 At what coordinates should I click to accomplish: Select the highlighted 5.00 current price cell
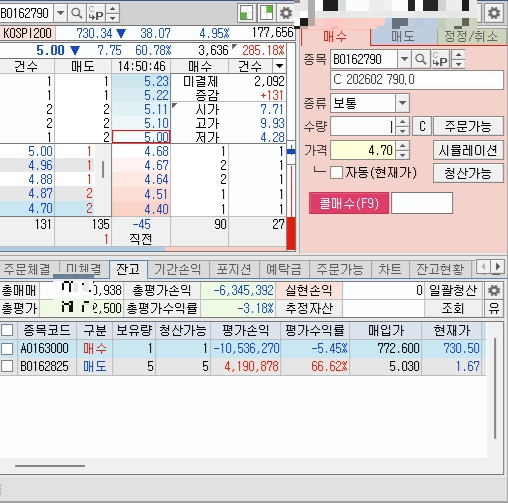pos(141,137)
